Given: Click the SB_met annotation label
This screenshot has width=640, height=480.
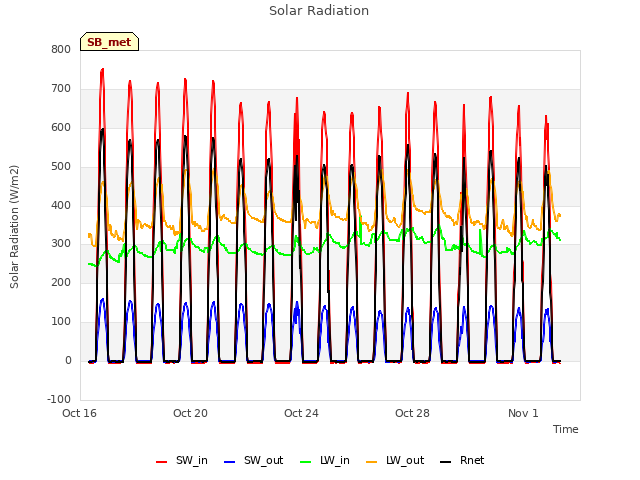Looking at the screenshot, I should coord(109,42).
